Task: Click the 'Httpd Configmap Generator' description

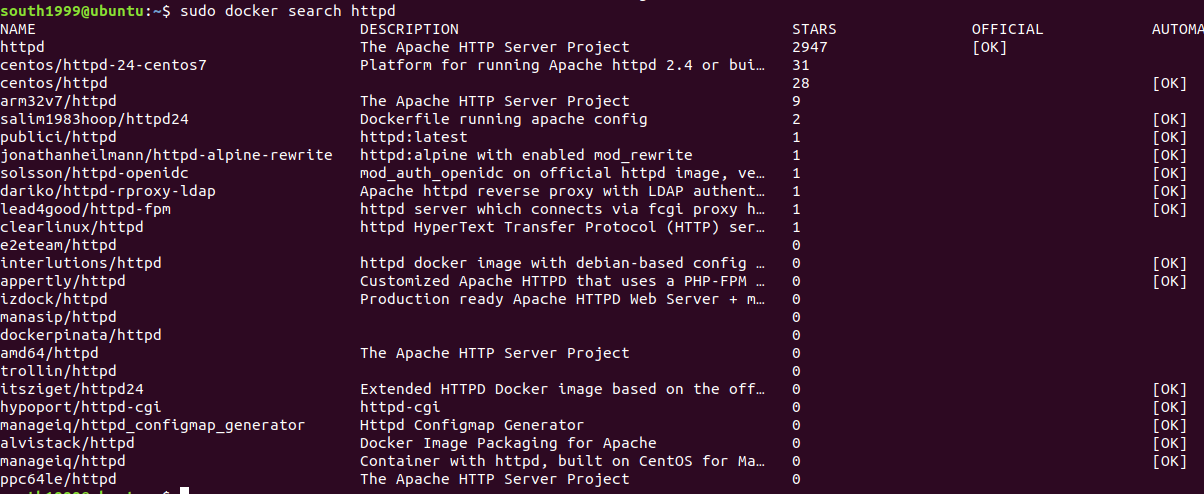Action: pyautogui.click(x=471, y=425)
